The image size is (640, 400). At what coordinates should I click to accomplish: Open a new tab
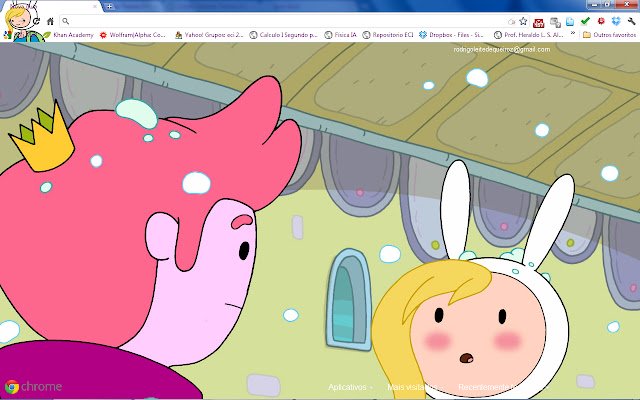109,6
